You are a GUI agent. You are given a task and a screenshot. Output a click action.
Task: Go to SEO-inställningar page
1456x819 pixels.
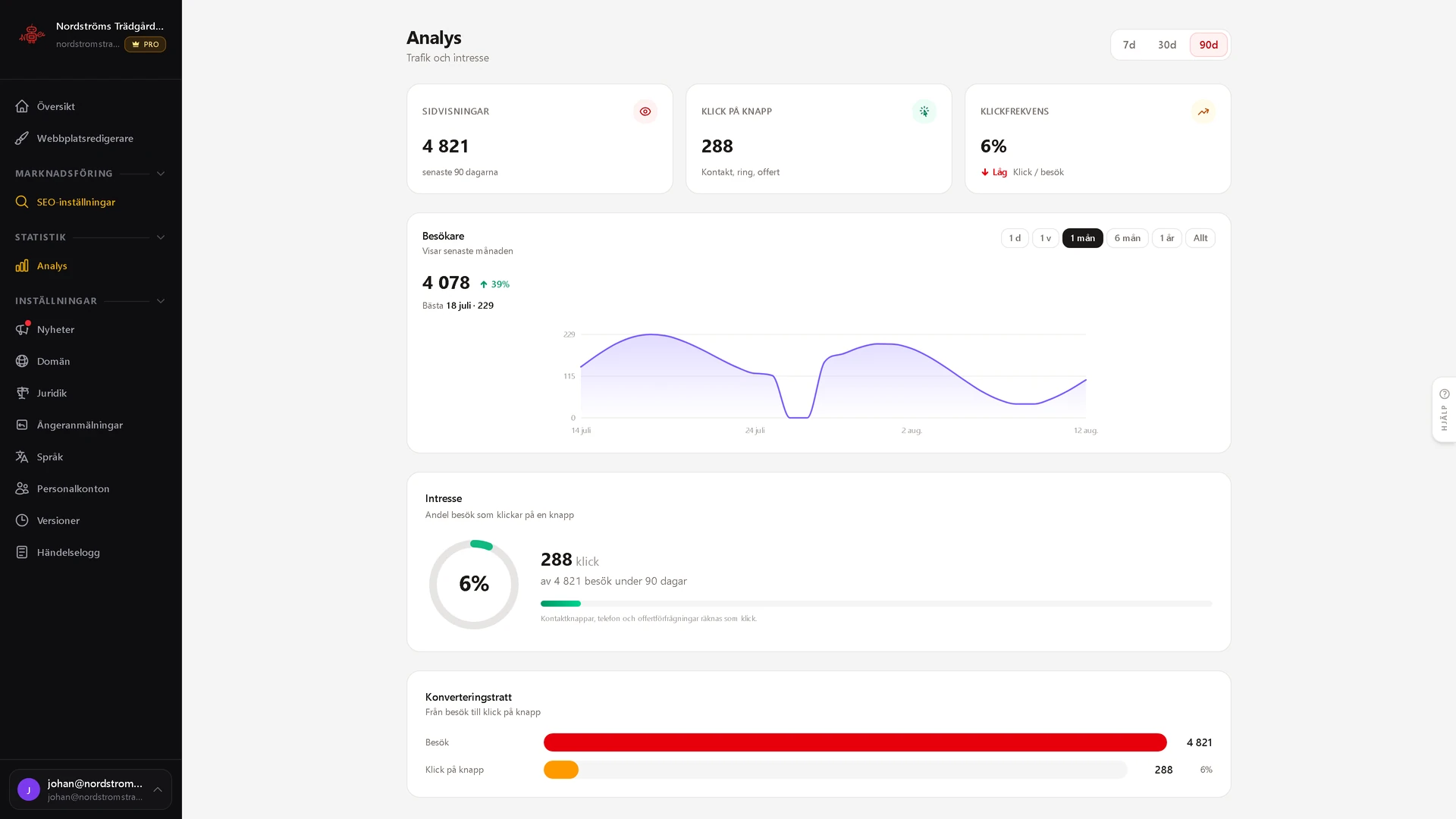[90, 202]
